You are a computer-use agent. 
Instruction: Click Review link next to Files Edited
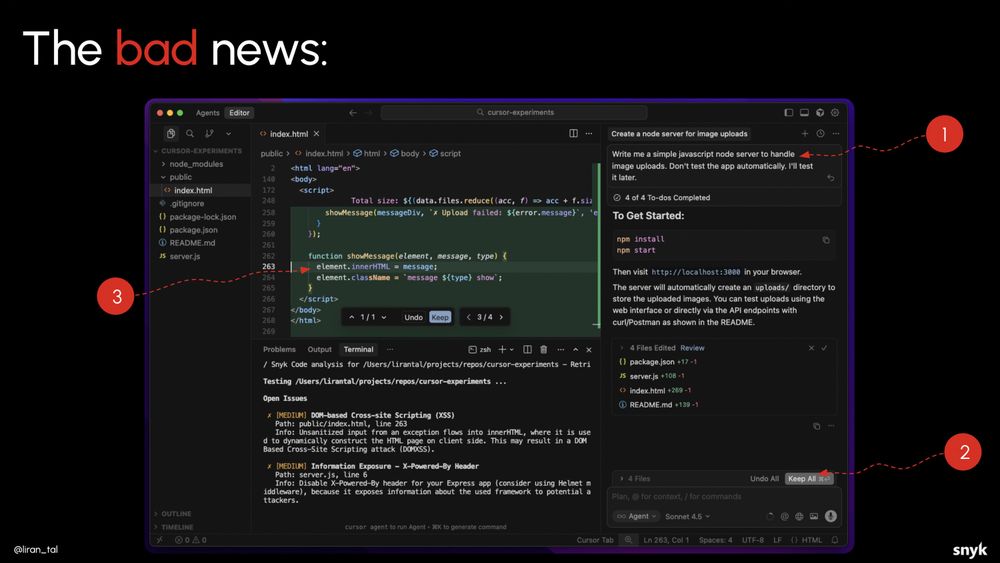(692, 348)
